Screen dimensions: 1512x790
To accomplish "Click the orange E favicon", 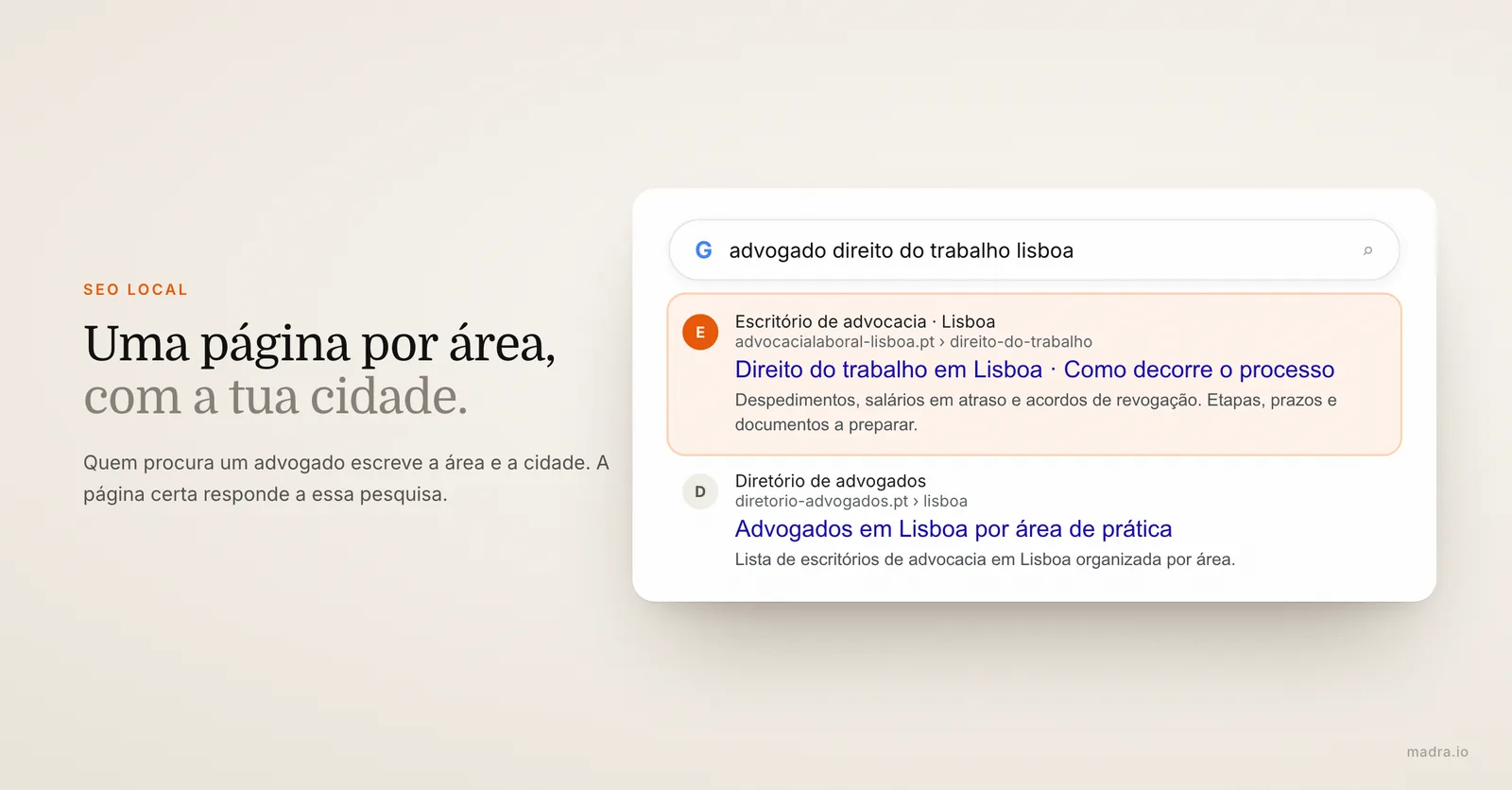I will point(700,332).
